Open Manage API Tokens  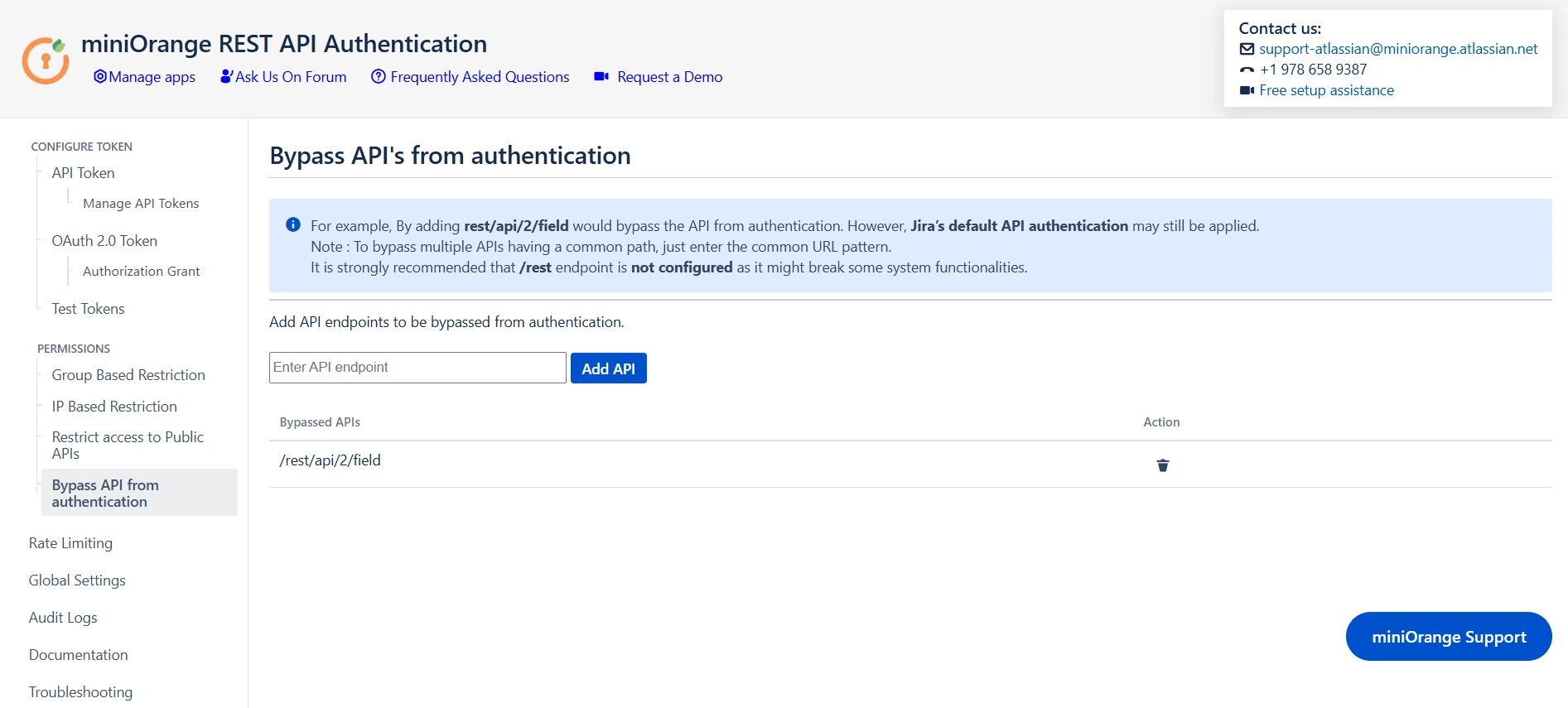[141, 204]
